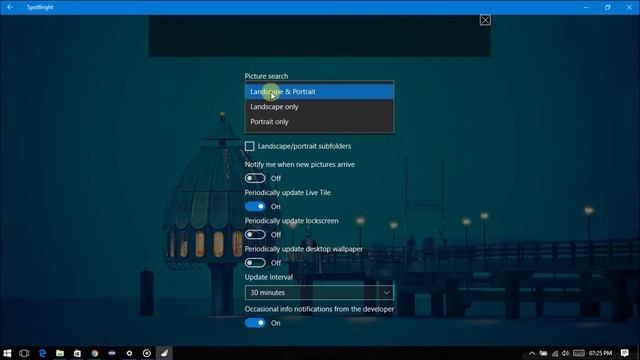Go back using the arrow in title bar
The height and width of the screenshot is (360, 640).
click(10, 7)
